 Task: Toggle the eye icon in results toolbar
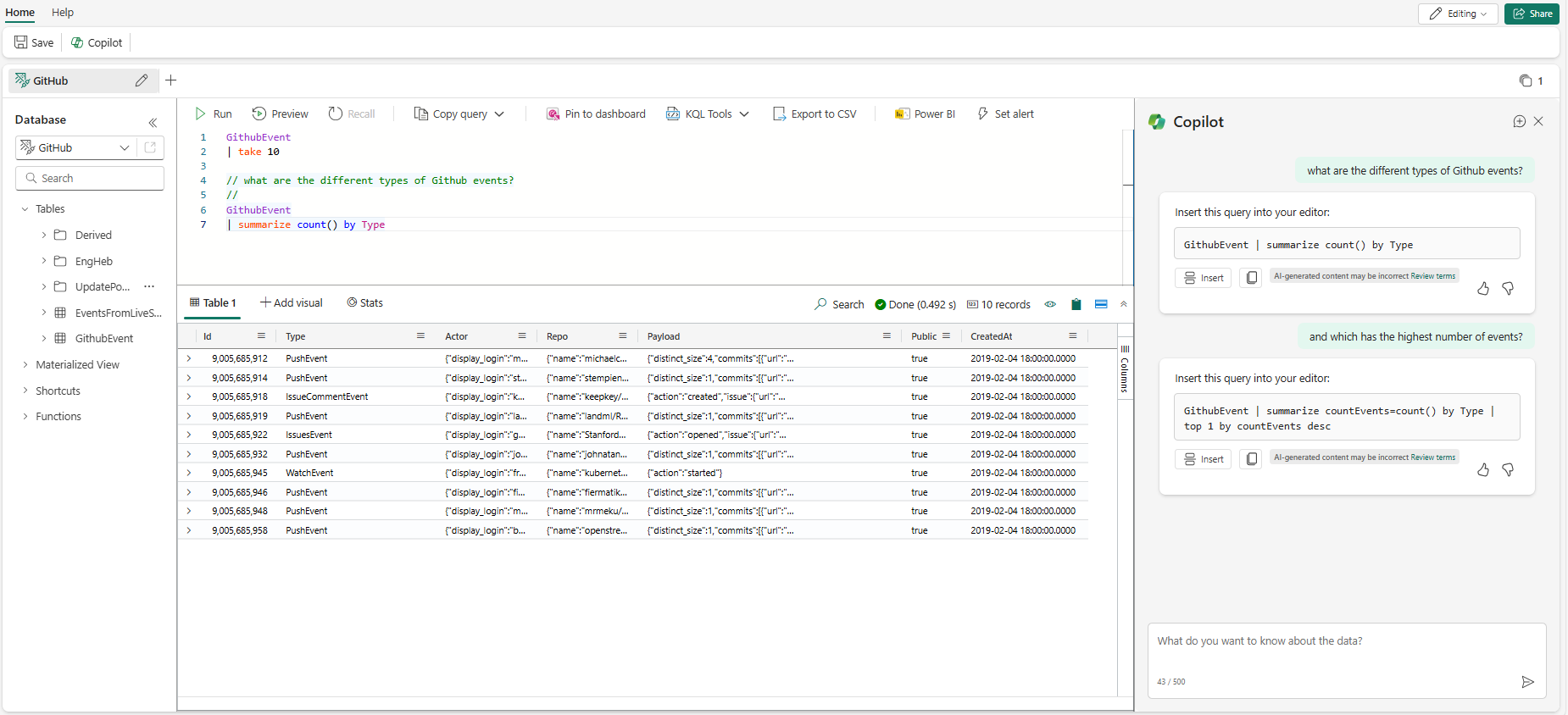pyautogui.click(x=1050, y=304)
